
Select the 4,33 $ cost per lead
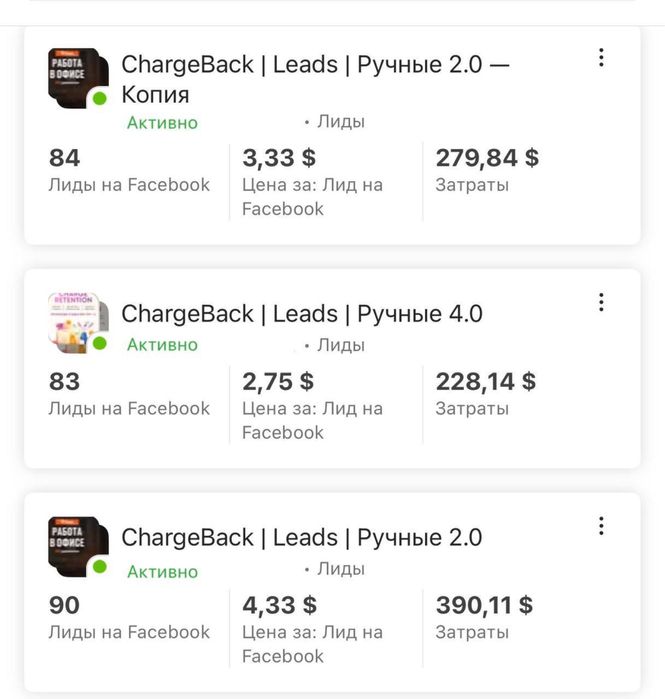[280, 606]
